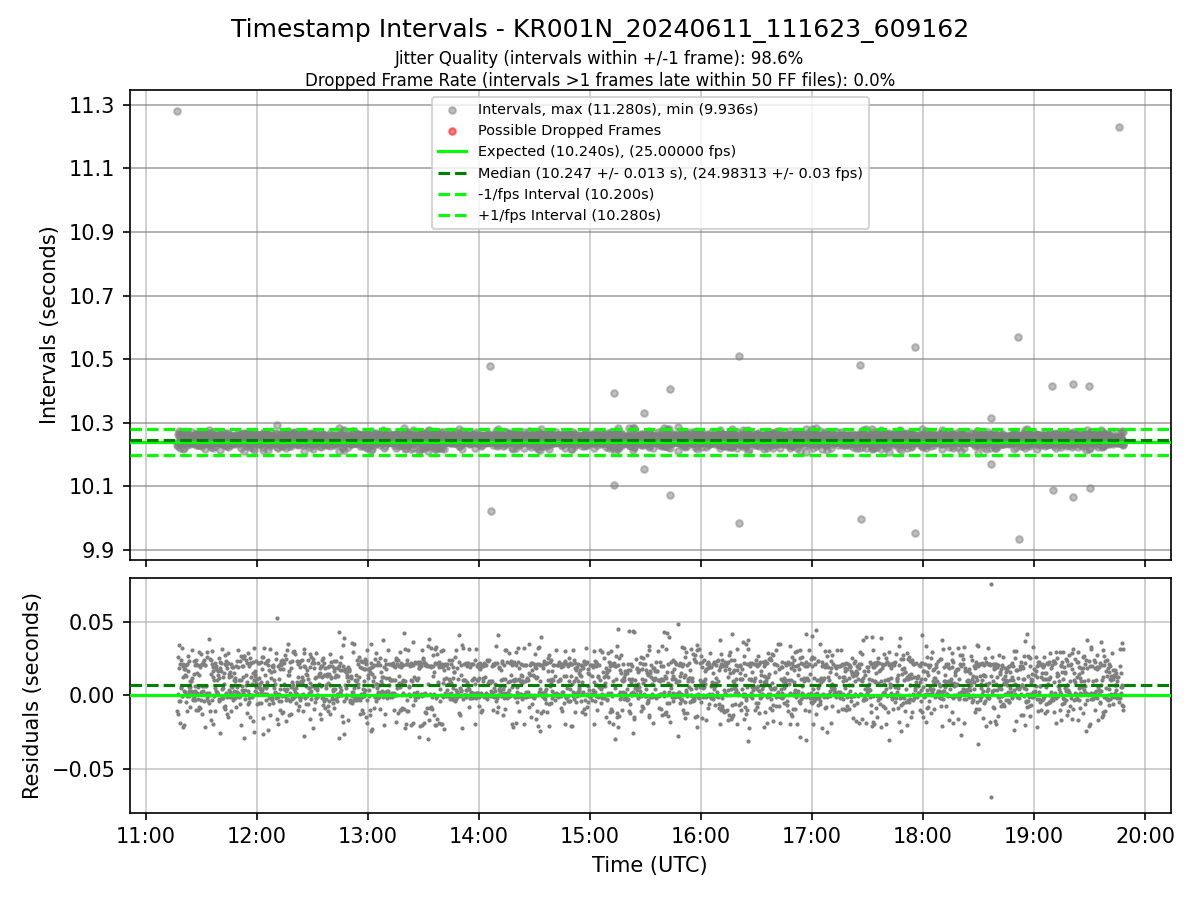Click the x-axis tick label '18:00'
Image resolution: width=1200 pixels, height=900 pixels.
pyautogui.click(x=922, y=834)
